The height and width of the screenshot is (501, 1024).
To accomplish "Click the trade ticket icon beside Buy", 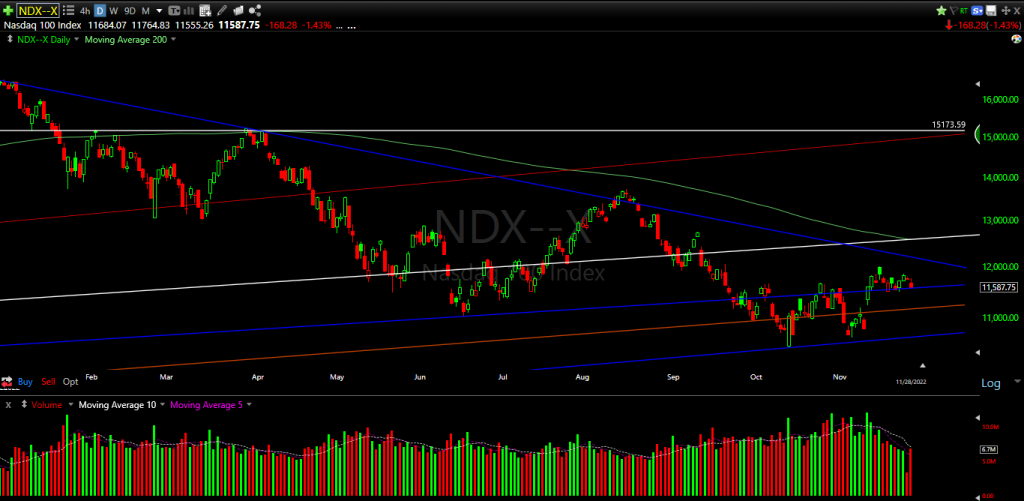I will pyautogui.click(x=8, y=381).
